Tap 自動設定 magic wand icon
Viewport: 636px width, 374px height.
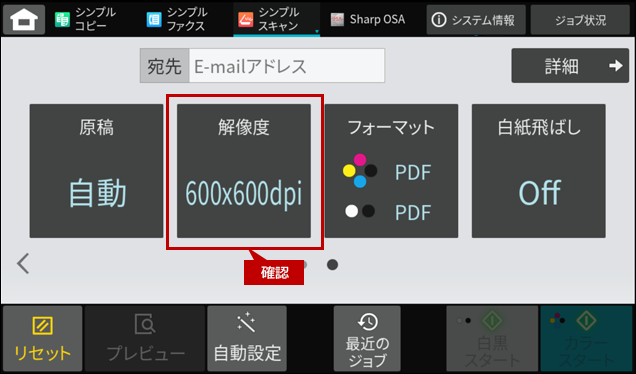tap(247, 322)
